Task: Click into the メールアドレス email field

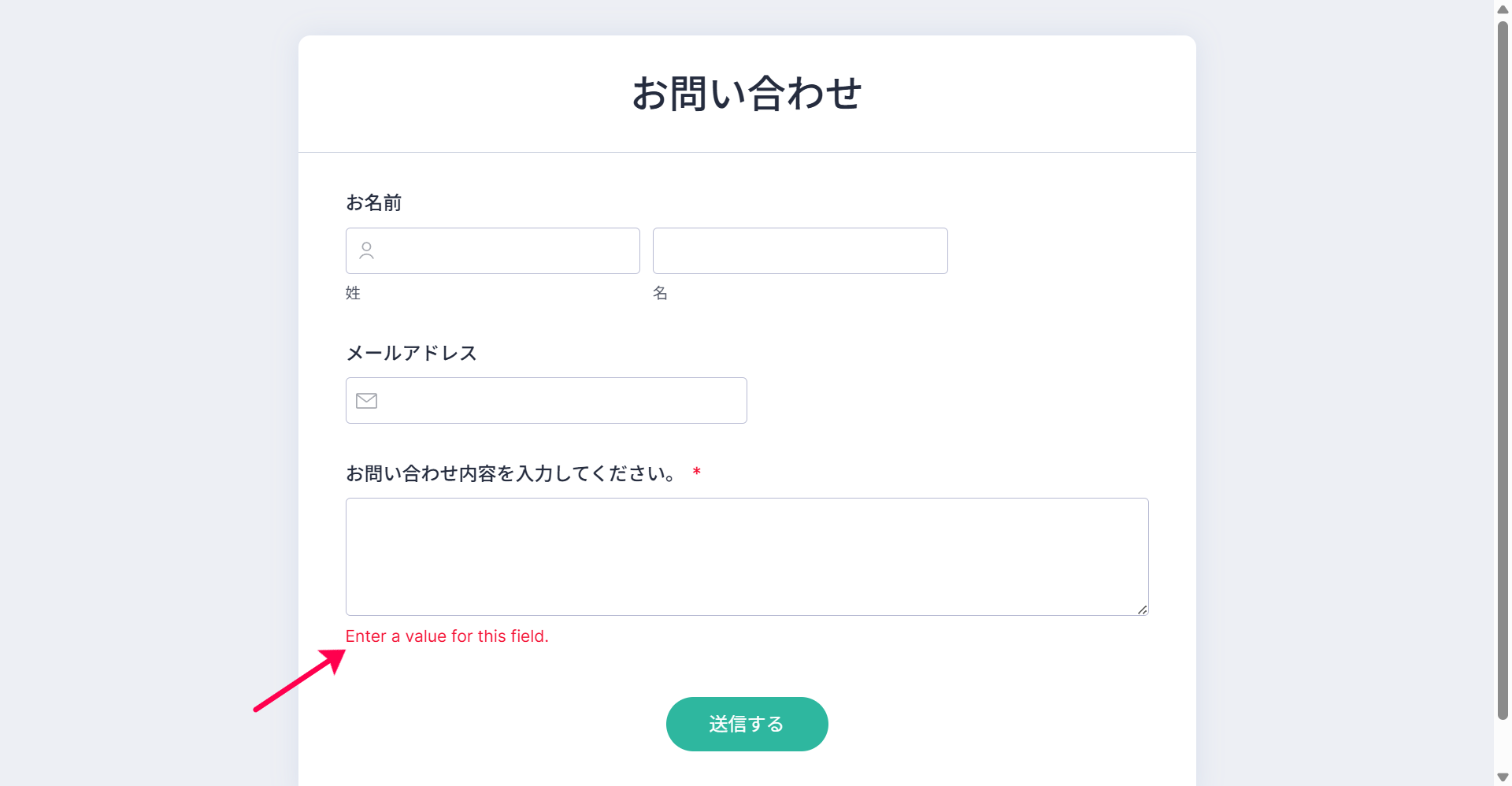Action: coord(561,401)
